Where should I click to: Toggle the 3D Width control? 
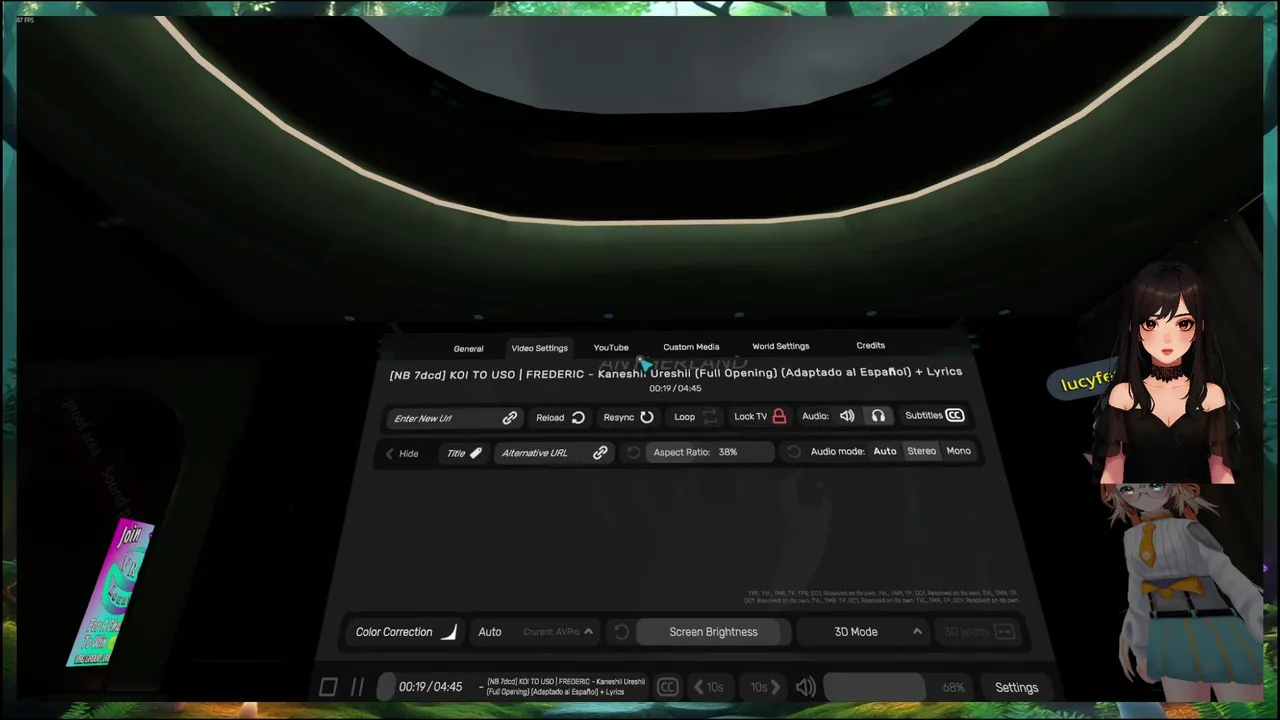click(980, 632)
